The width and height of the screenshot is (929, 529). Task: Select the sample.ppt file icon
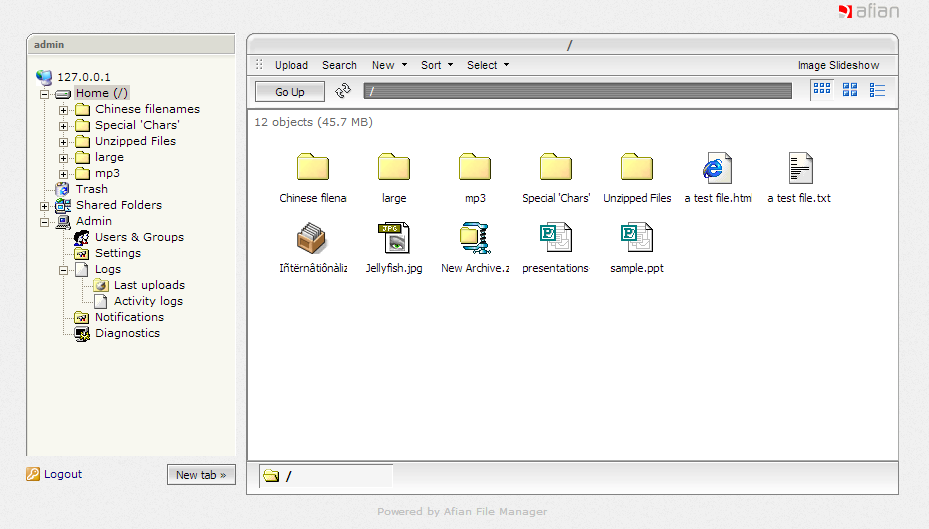637,237
